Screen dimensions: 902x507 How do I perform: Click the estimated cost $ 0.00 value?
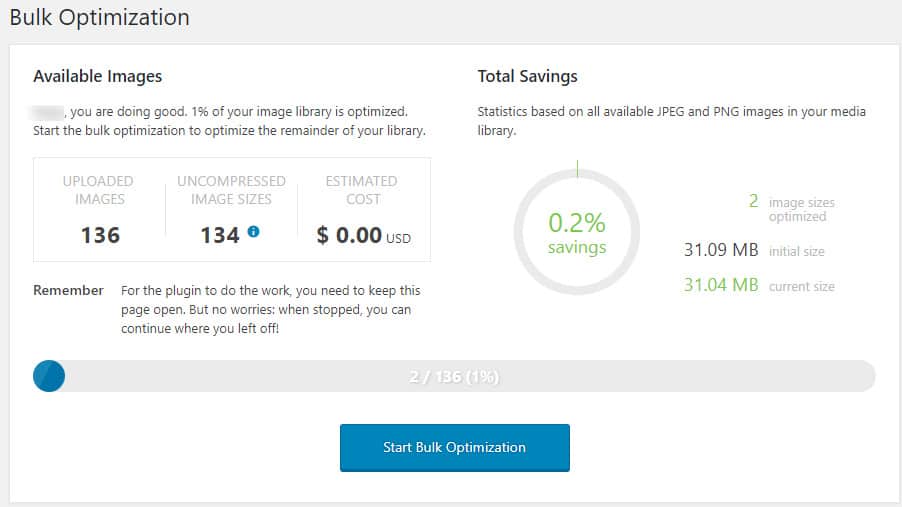(364, 235)
